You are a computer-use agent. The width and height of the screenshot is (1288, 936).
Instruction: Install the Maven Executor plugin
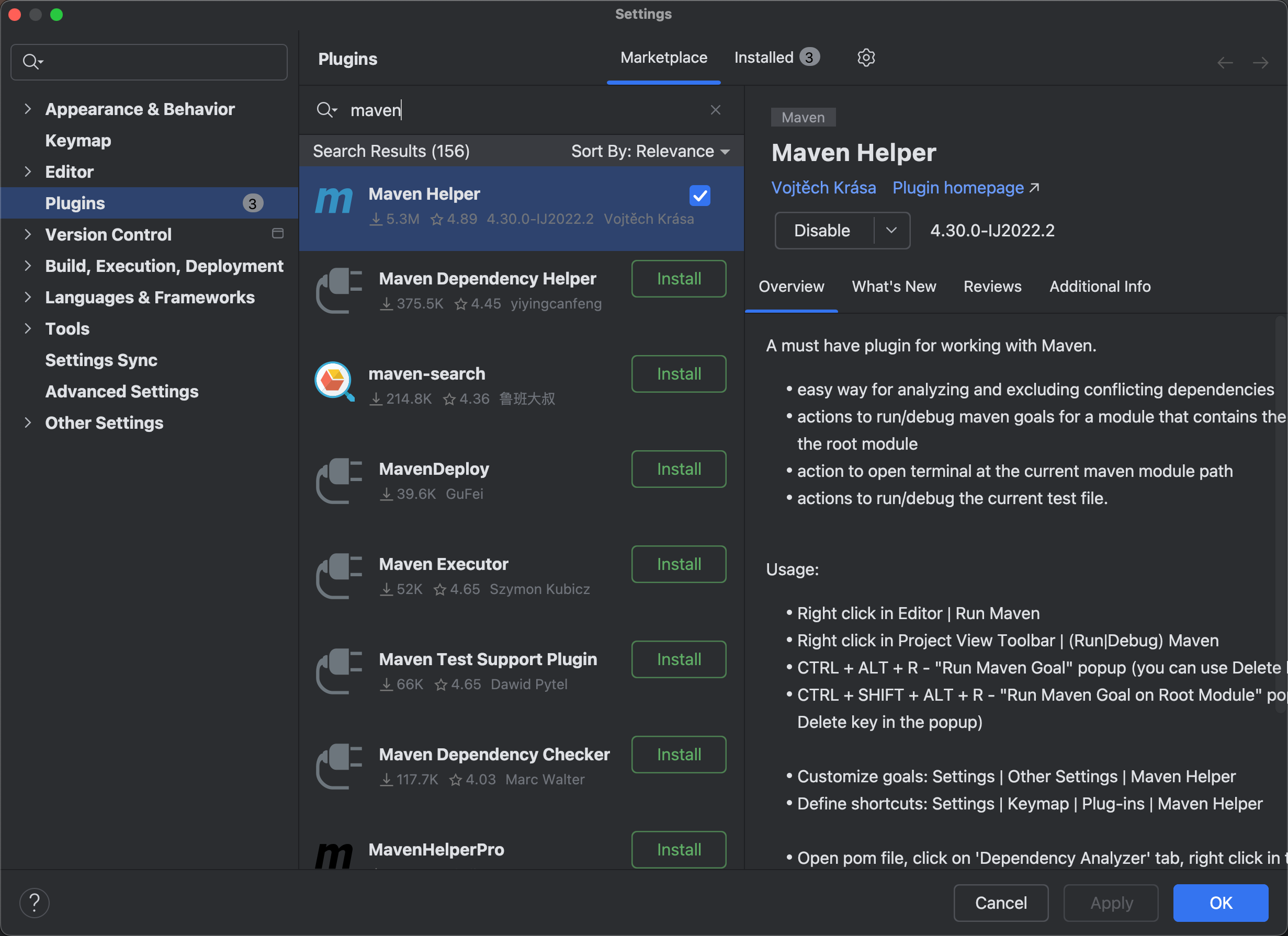(679, 564)
